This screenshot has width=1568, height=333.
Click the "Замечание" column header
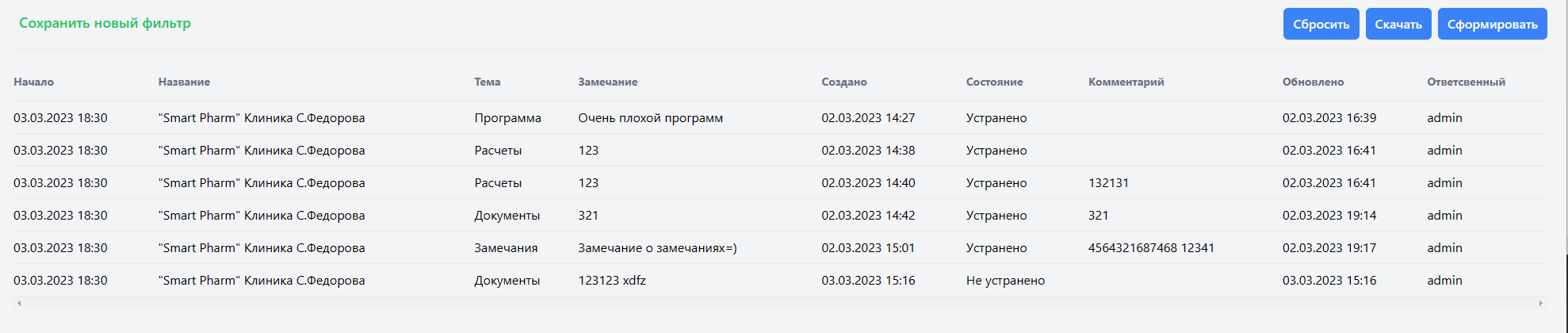pyautogui.click(x=607, y=82)
